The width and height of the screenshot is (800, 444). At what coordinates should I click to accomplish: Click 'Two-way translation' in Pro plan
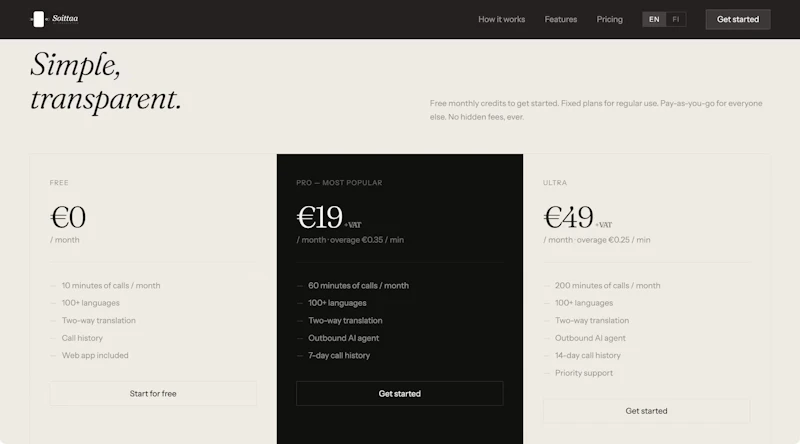[x=345, y=320]
